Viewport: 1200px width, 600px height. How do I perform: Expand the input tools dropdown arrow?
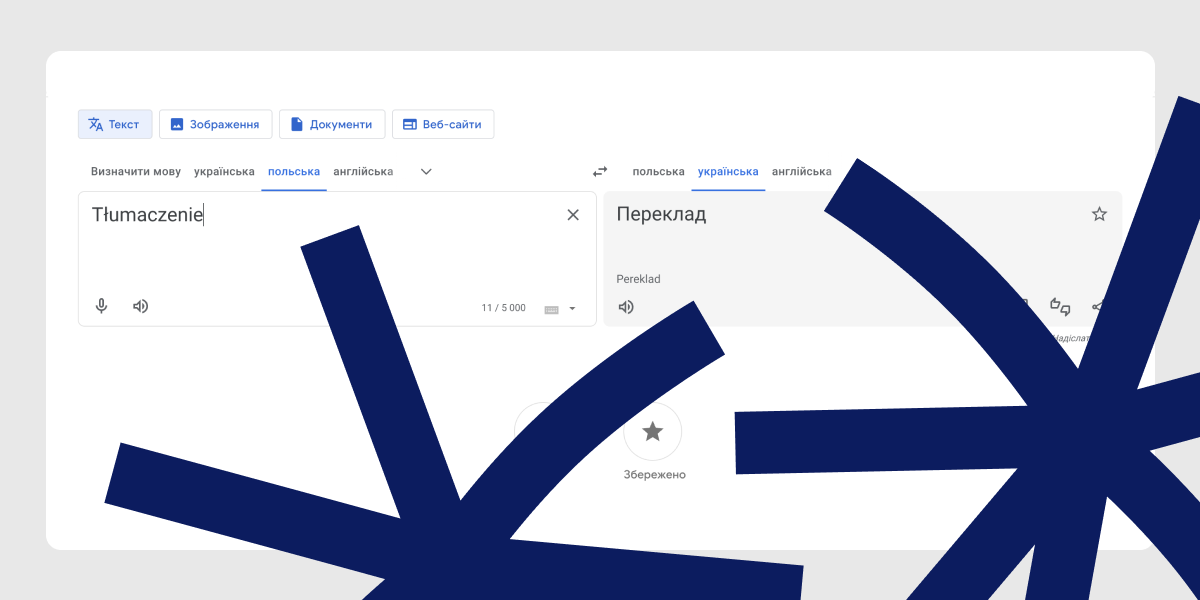point(573,309)
